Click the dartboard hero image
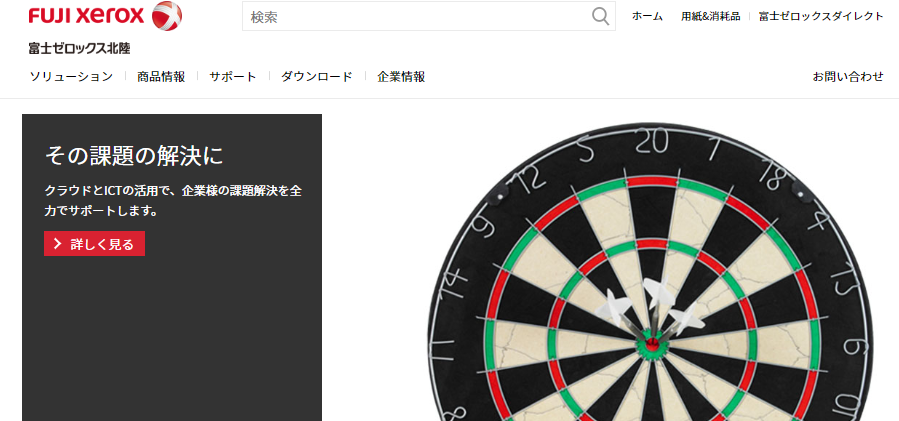Viewport: 899px width, 421px height. [651, 271]
